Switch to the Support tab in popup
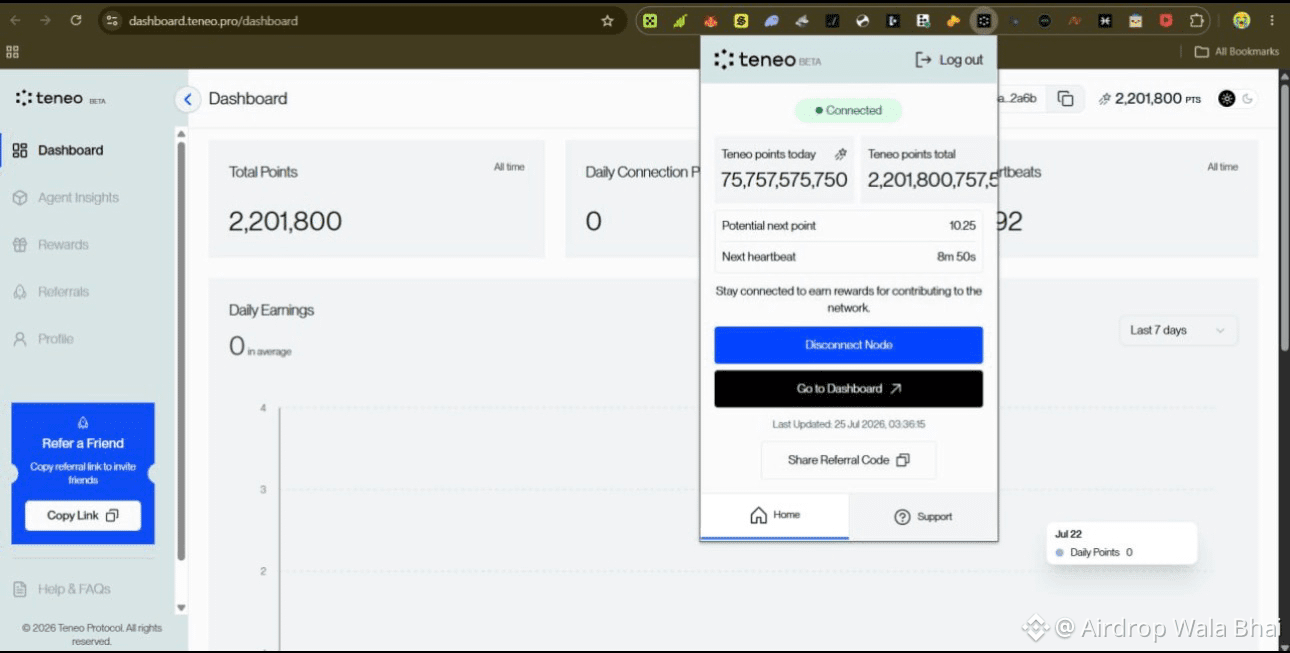Screen dimensions: 1290x653 click(923, 517)
